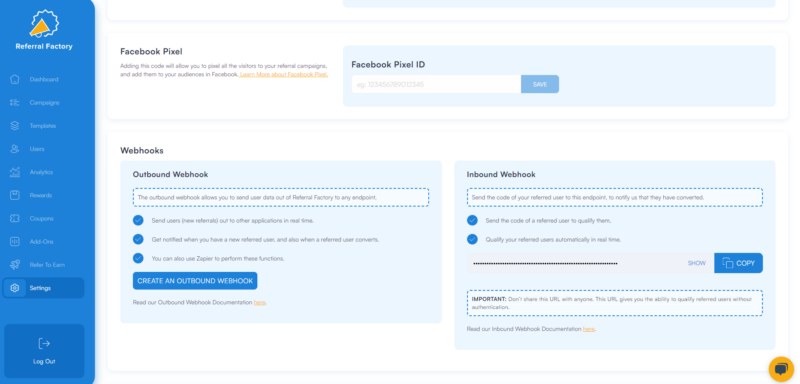Click the inbound webhook description box
800x384 pixels.
tap(615, 197)
